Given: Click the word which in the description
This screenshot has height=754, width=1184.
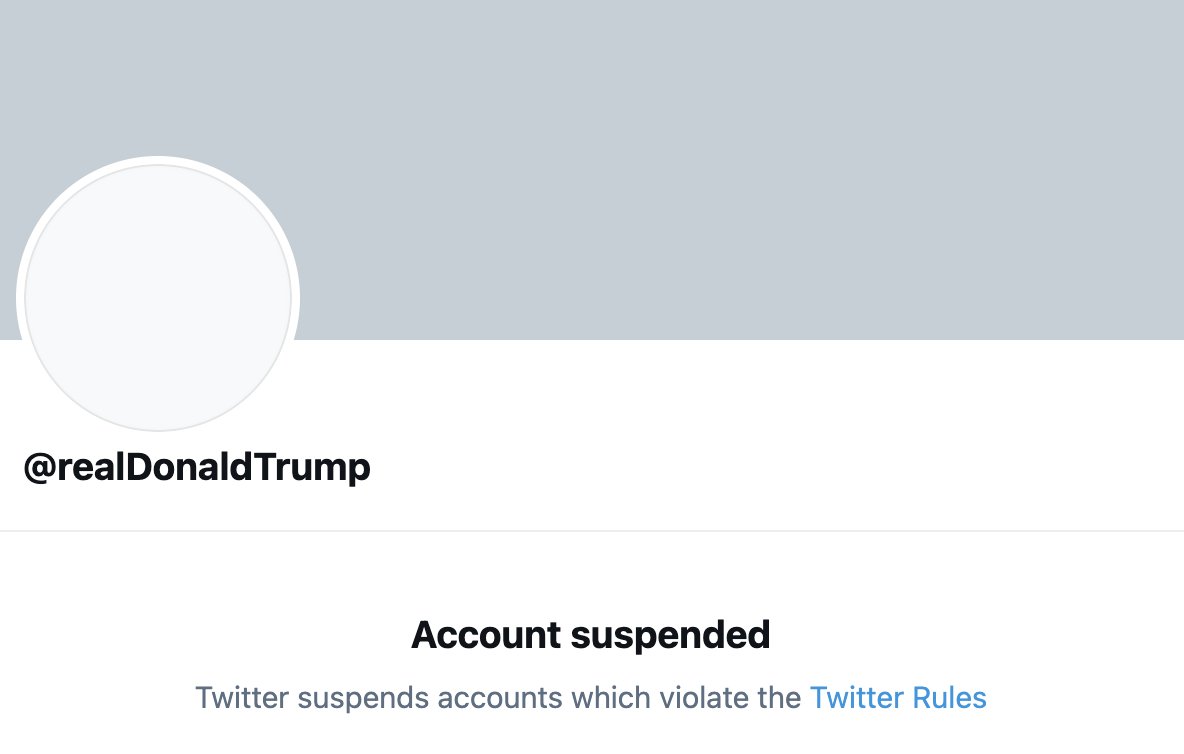Looking at the screenshot, I should click(x=611, y=698).
